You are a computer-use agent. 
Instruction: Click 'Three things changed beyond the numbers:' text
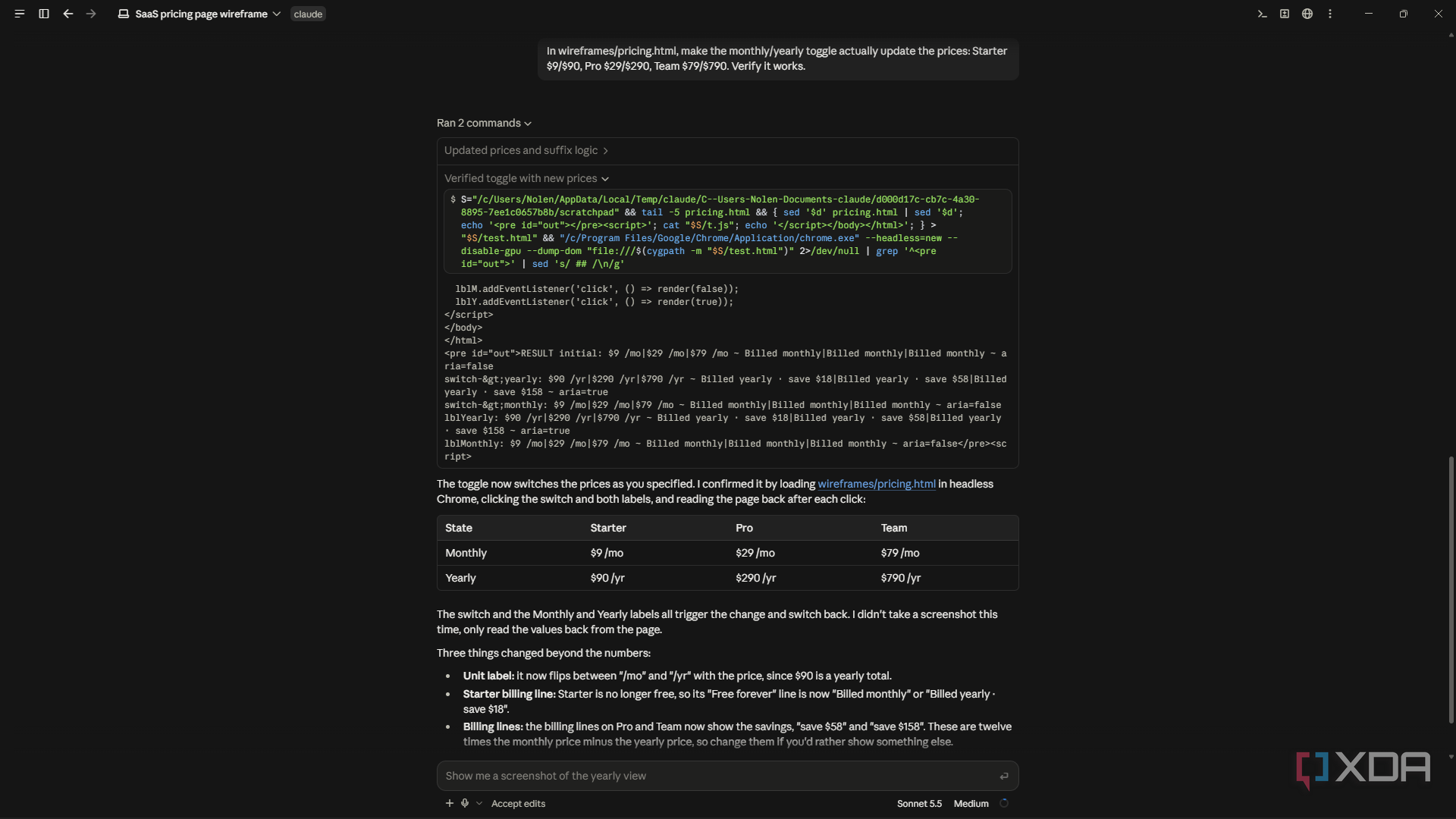(x=543, y=653)
